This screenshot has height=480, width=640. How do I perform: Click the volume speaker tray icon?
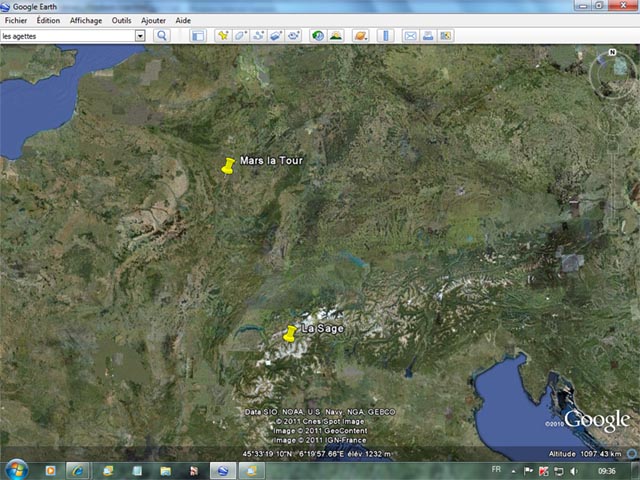click(x=574, y=471)
